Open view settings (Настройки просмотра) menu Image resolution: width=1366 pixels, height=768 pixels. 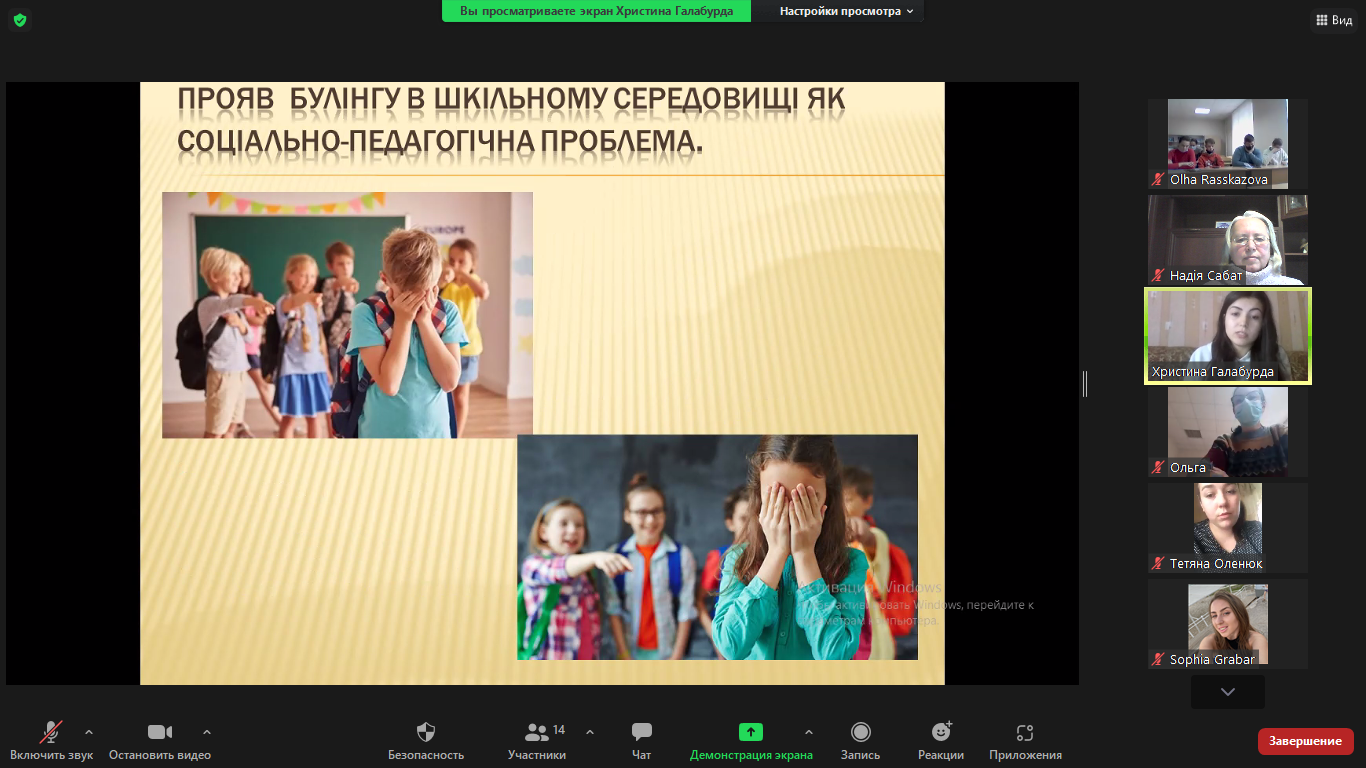(x=846, y=11)
